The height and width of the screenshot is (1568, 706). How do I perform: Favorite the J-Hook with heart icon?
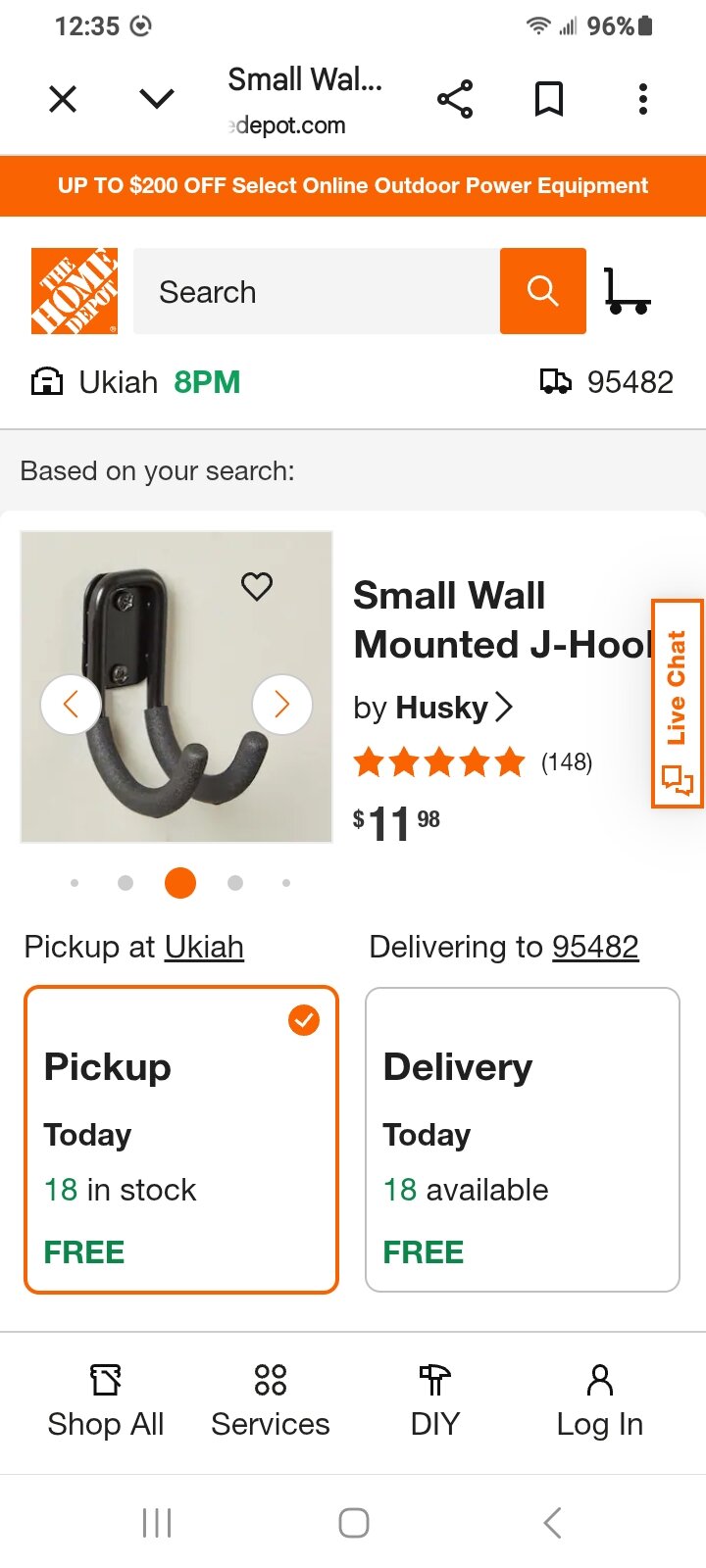(x=257, y=586)
